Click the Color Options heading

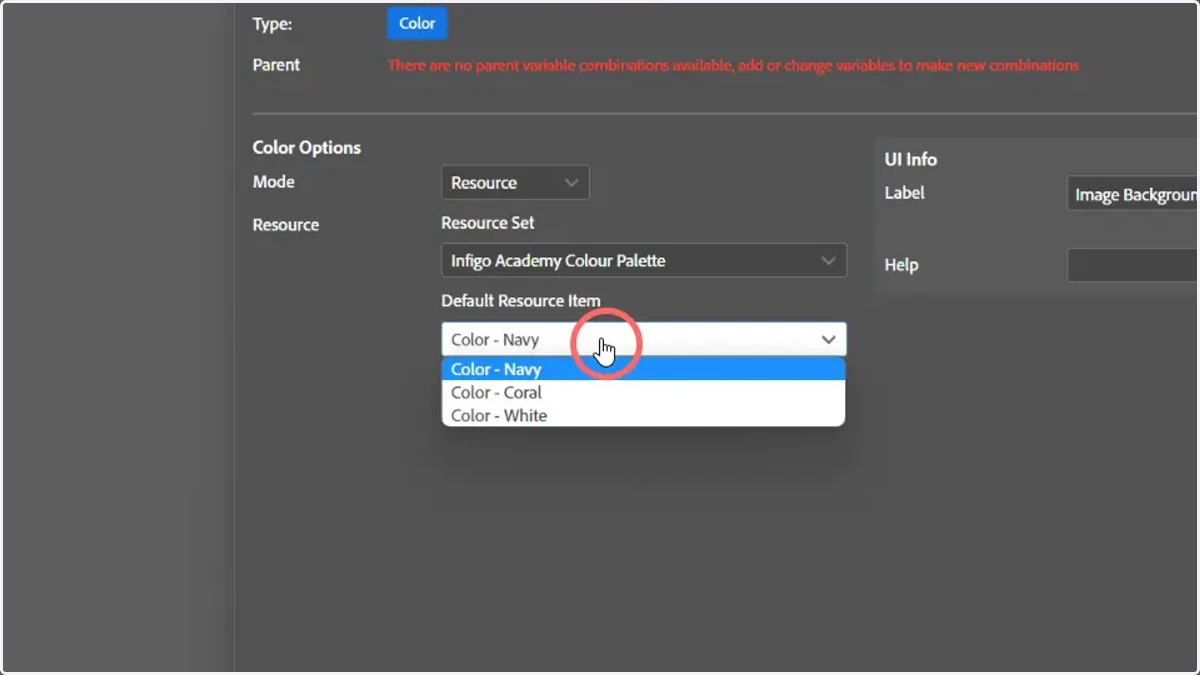click(307, 148)
